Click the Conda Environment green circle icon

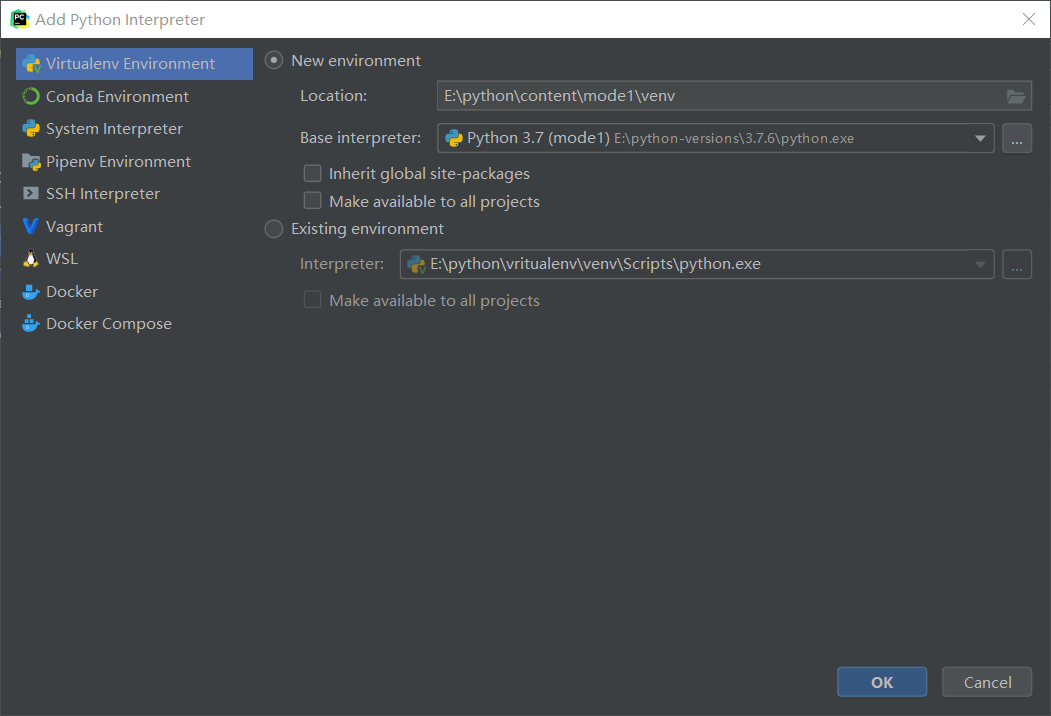point(31,97)
